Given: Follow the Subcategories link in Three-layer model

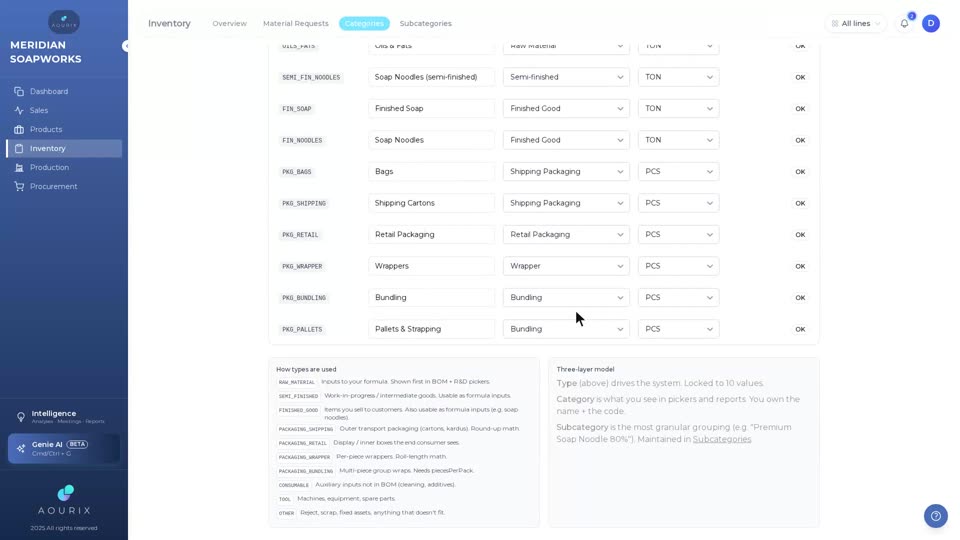Looking at the screenshot, I should [x=722, y=439].
